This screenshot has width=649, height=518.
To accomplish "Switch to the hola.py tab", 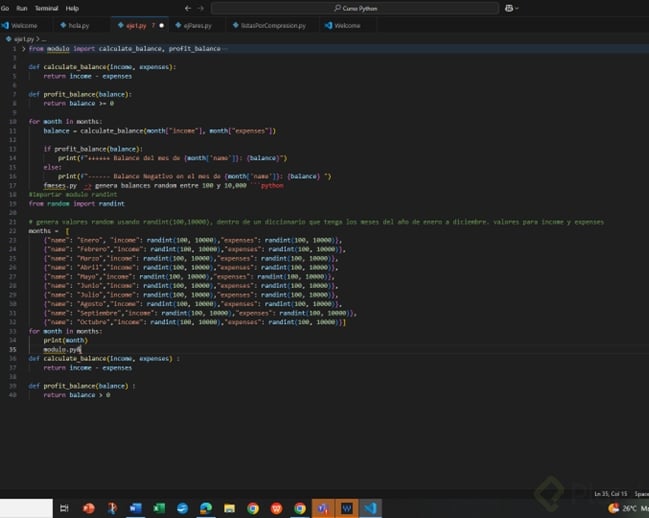I will click(78, 25).
